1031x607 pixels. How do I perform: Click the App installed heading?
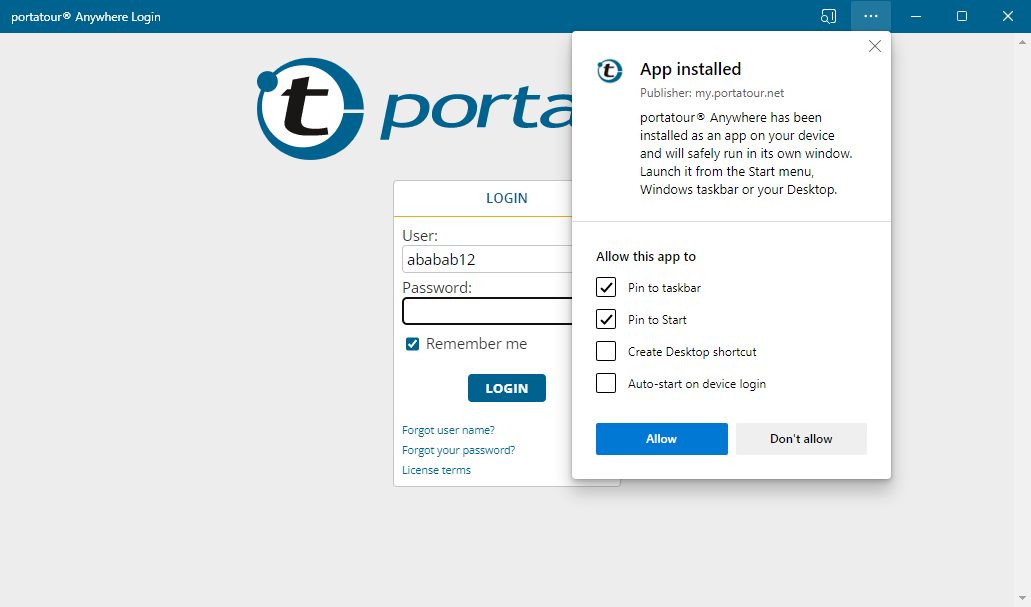(690, 69)
